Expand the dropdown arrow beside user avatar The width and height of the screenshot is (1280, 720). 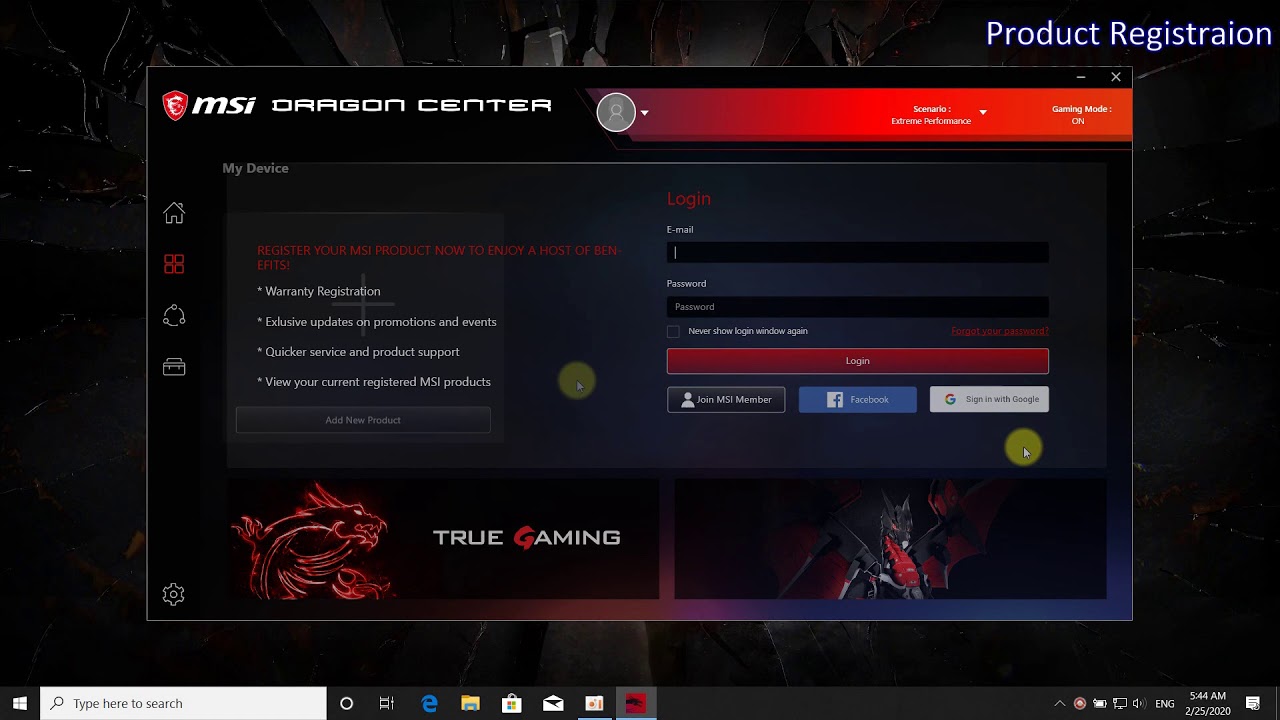(644, 113)
